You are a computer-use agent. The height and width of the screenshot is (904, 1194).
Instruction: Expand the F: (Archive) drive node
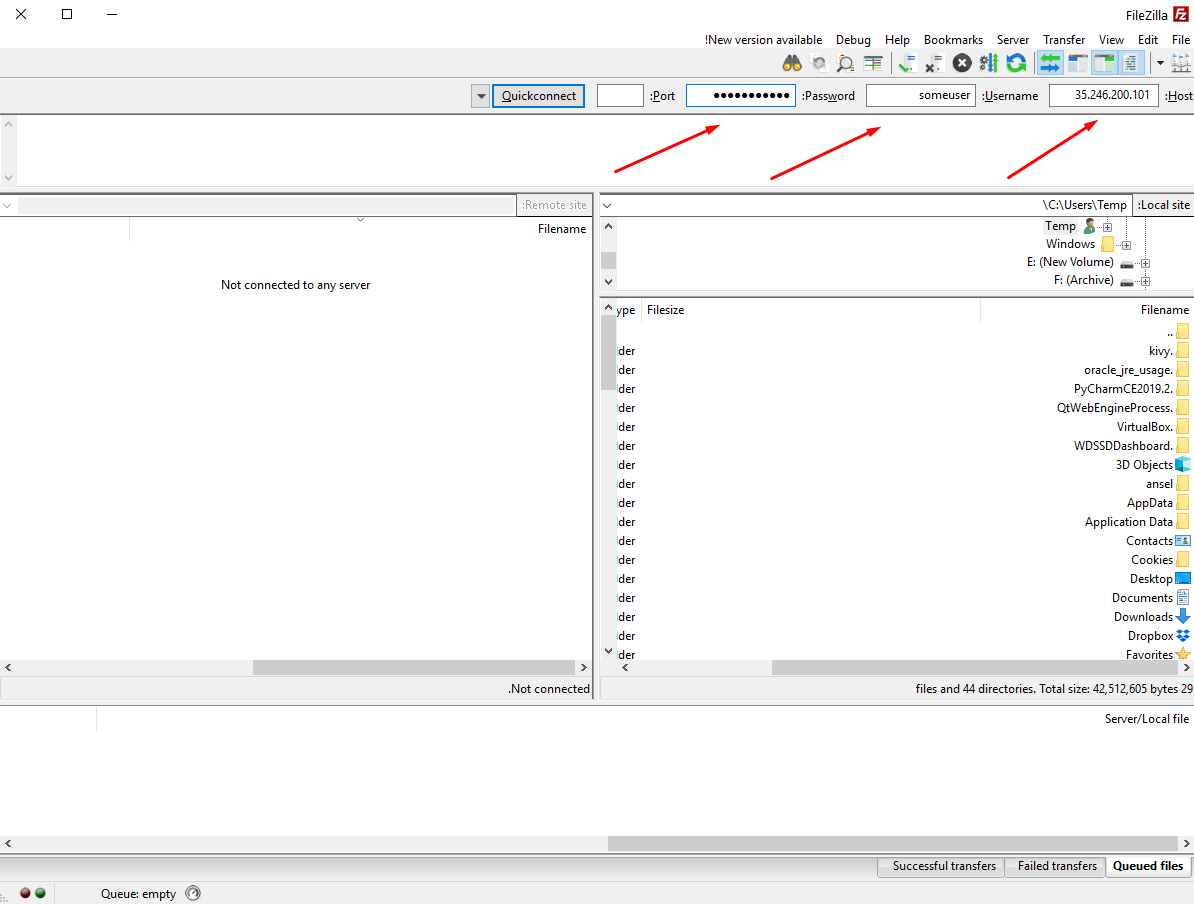pyautogui.click(x=1145, y=282)
